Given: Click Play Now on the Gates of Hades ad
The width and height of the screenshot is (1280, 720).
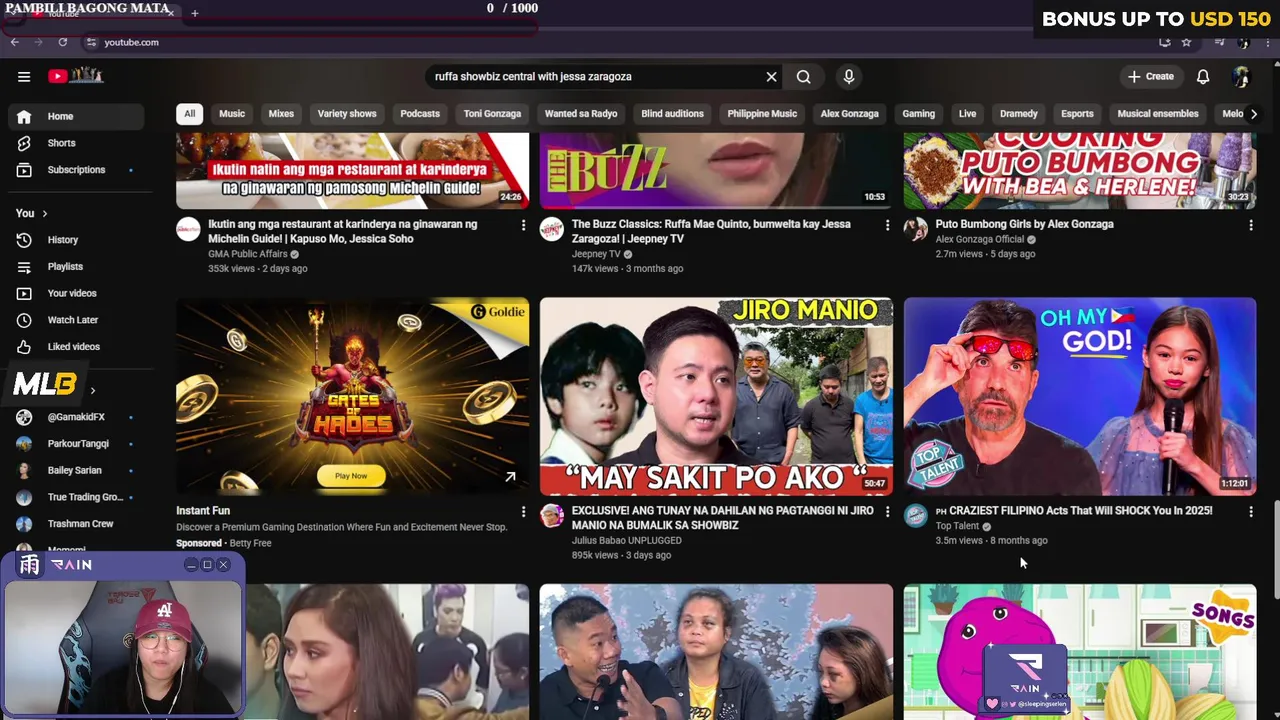Looking at the screenshot, I should tap(351, 476).
